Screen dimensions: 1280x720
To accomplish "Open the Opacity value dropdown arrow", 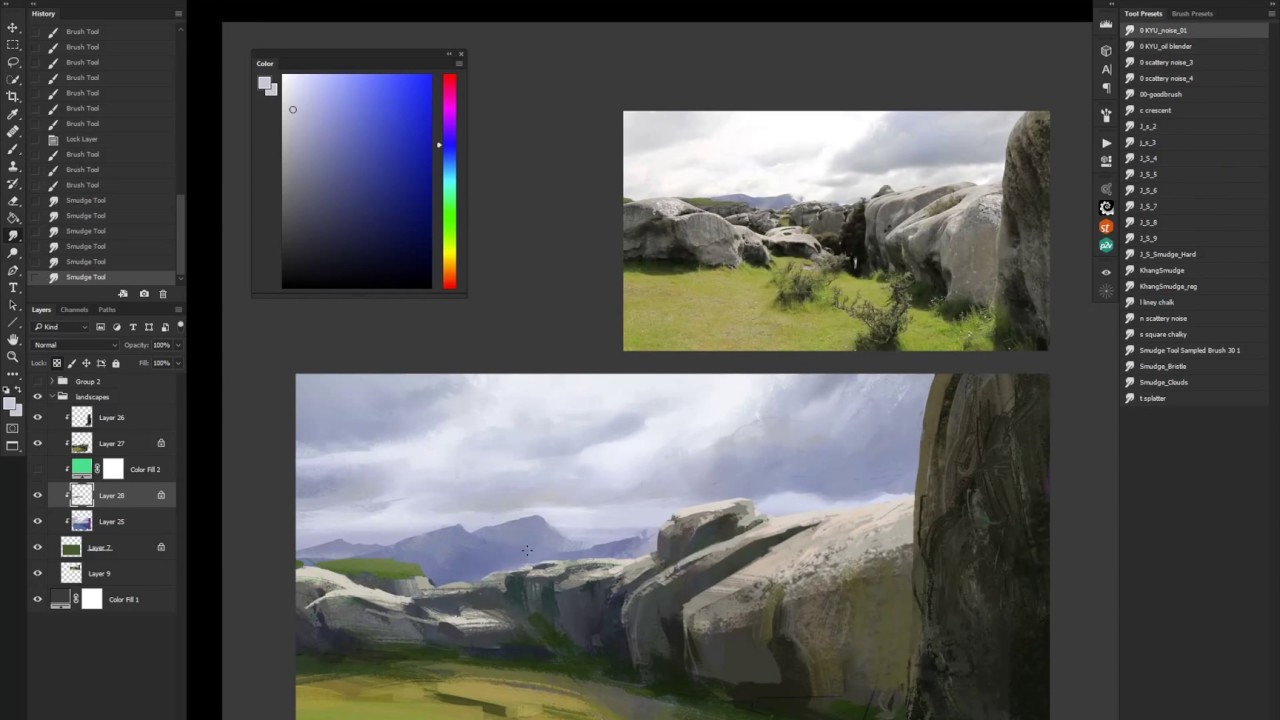I will (178, 345).
